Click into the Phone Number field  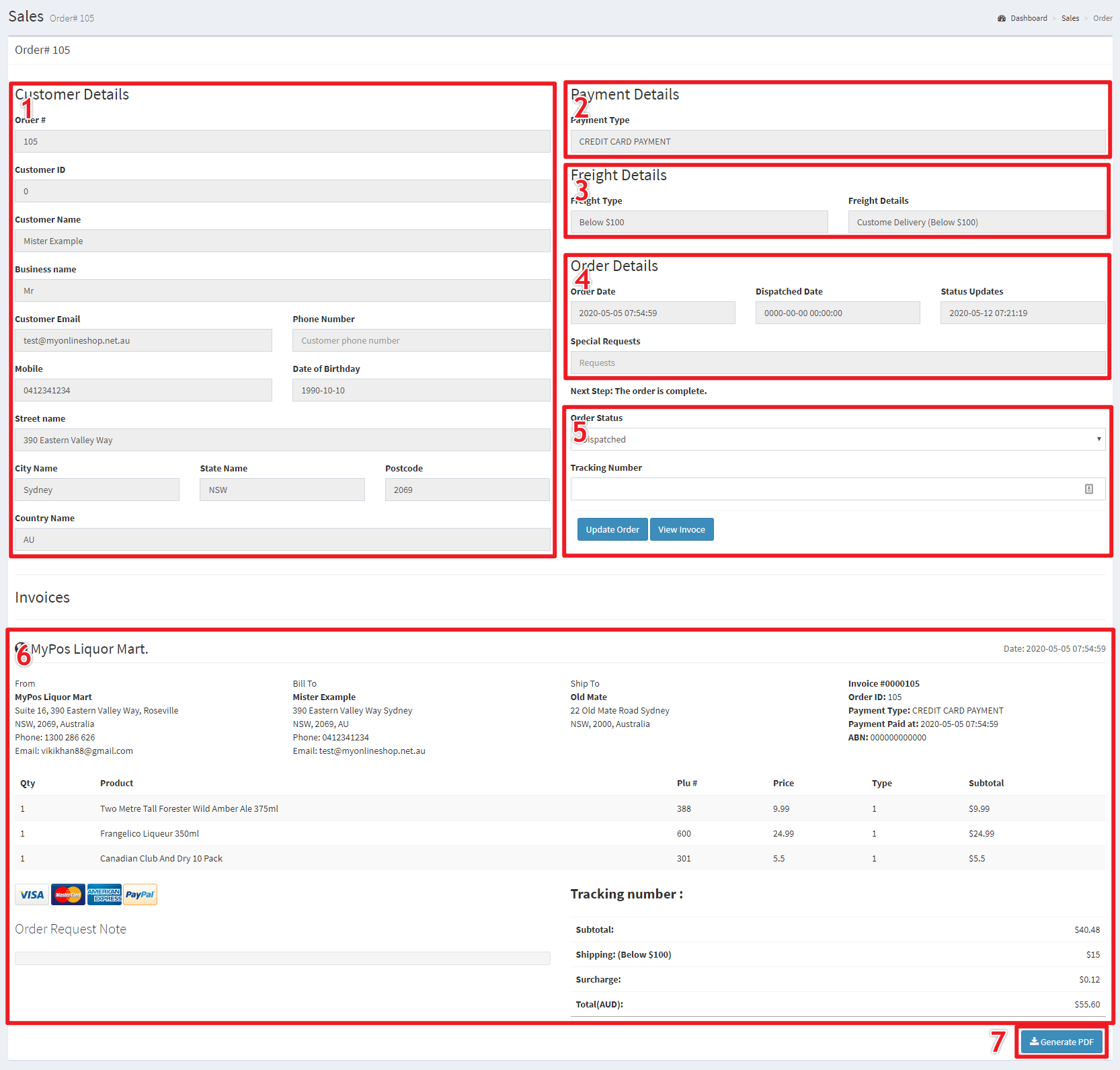coord(421,340)
